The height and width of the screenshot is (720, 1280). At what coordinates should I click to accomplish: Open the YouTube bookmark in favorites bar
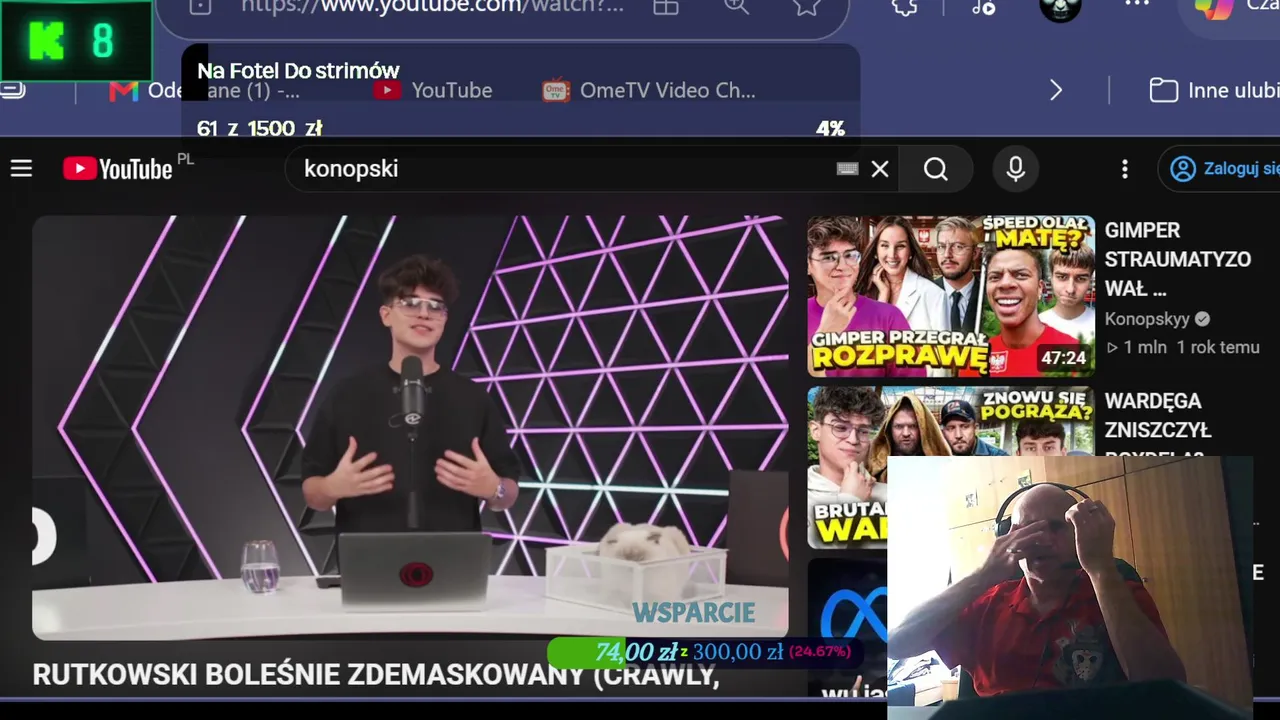(433, 90)
